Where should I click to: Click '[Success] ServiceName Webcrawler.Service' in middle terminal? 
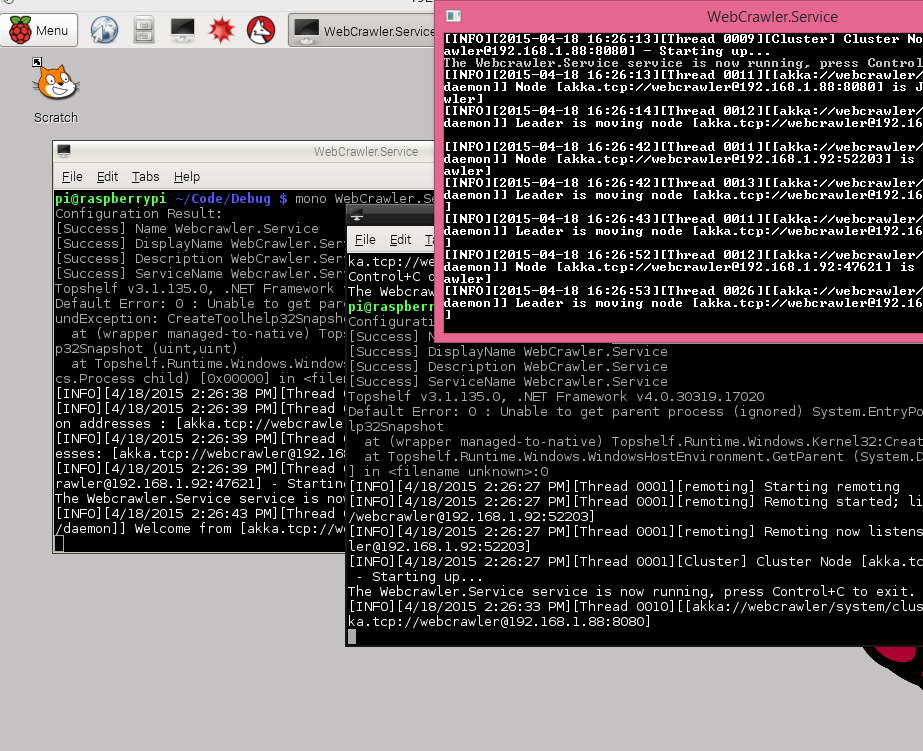tap(508, 381)
